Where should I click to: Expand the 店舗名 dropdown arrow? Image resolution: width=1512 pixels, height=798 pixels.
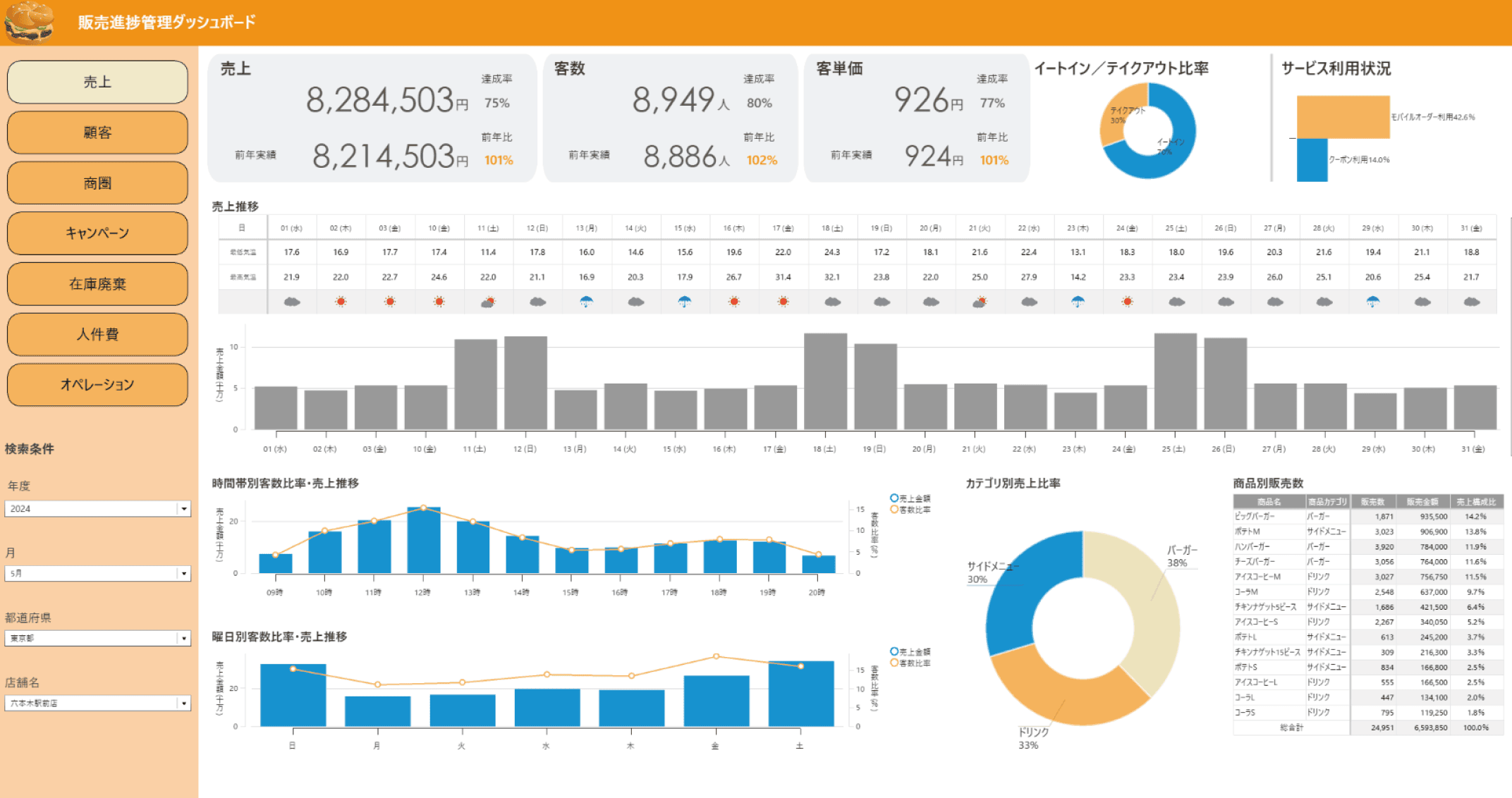184,703
